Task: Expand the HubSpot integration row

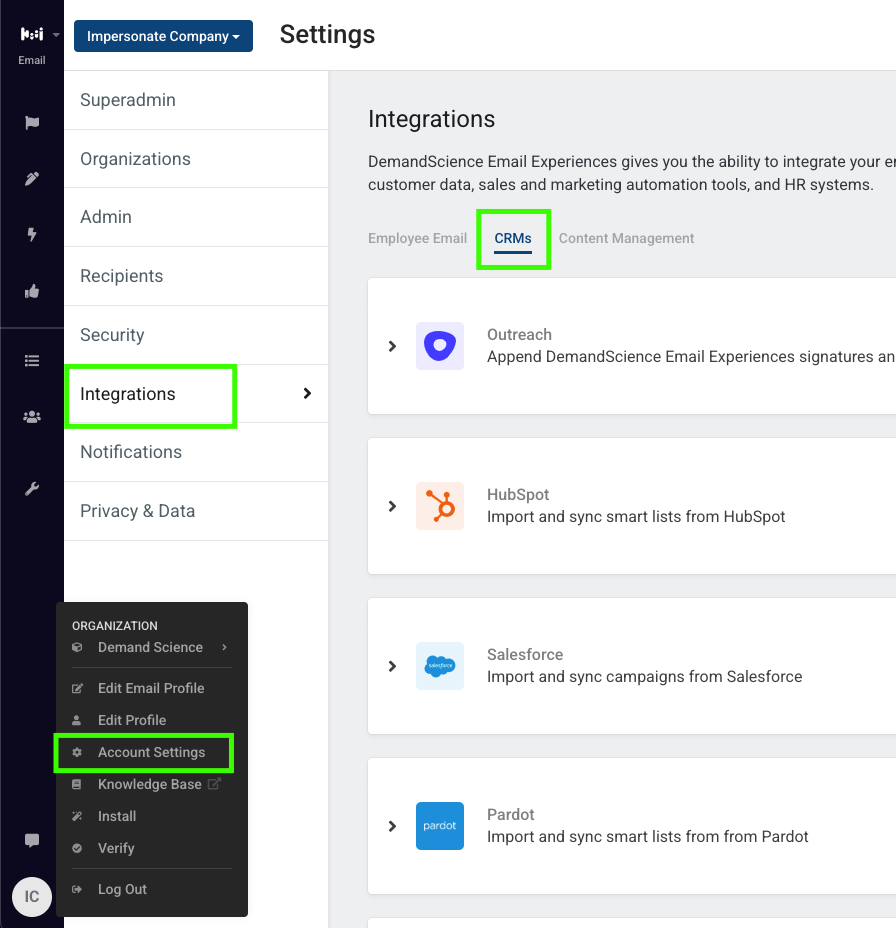Action: (x=392, y=506)
